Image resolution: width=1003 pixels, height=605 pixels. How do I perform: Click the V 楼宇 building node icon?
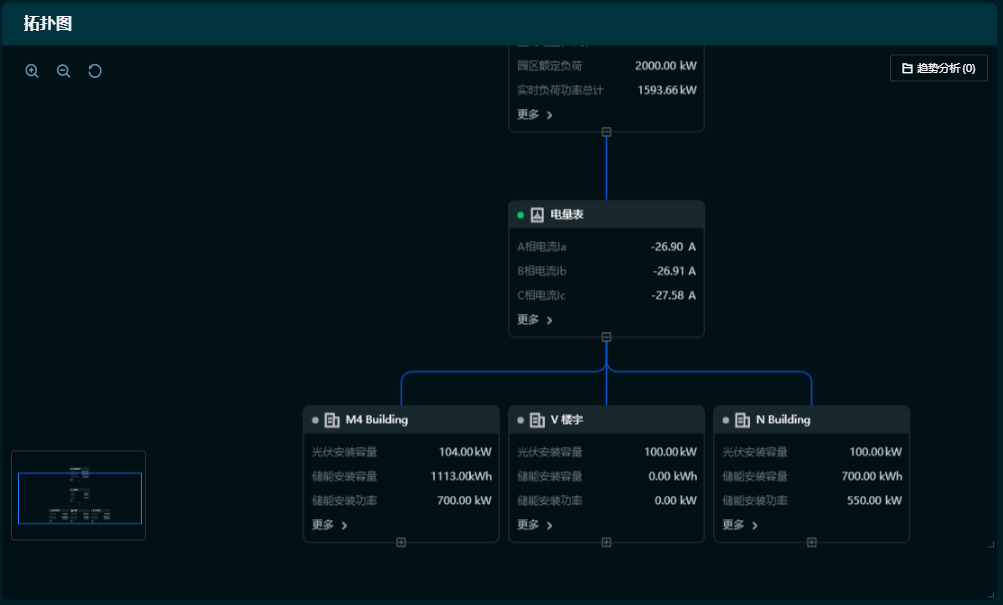pyautogui.click(x=537, y=420)
